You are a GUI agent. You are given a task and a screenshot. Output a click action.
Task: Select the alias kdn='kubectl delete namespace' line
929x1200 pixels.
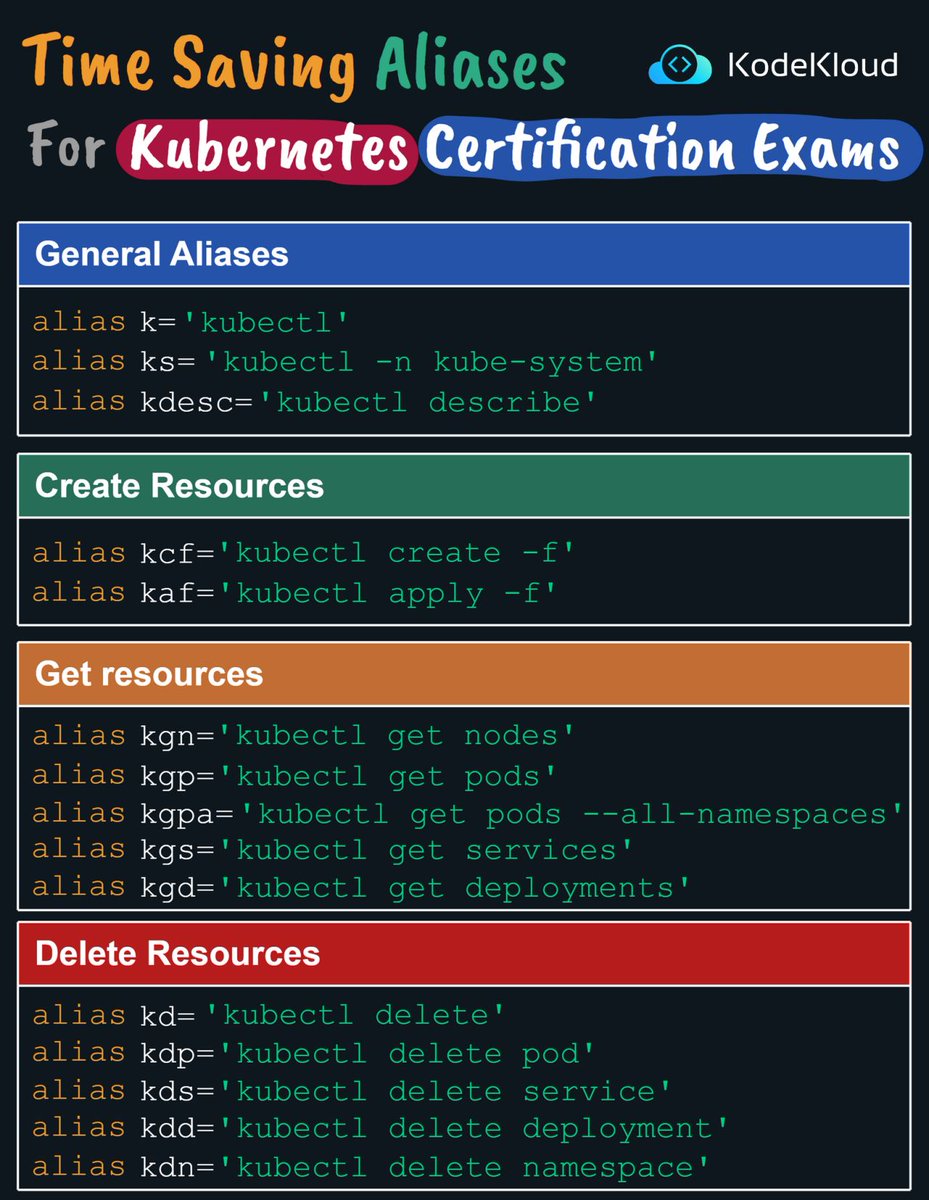[371, 1167]
